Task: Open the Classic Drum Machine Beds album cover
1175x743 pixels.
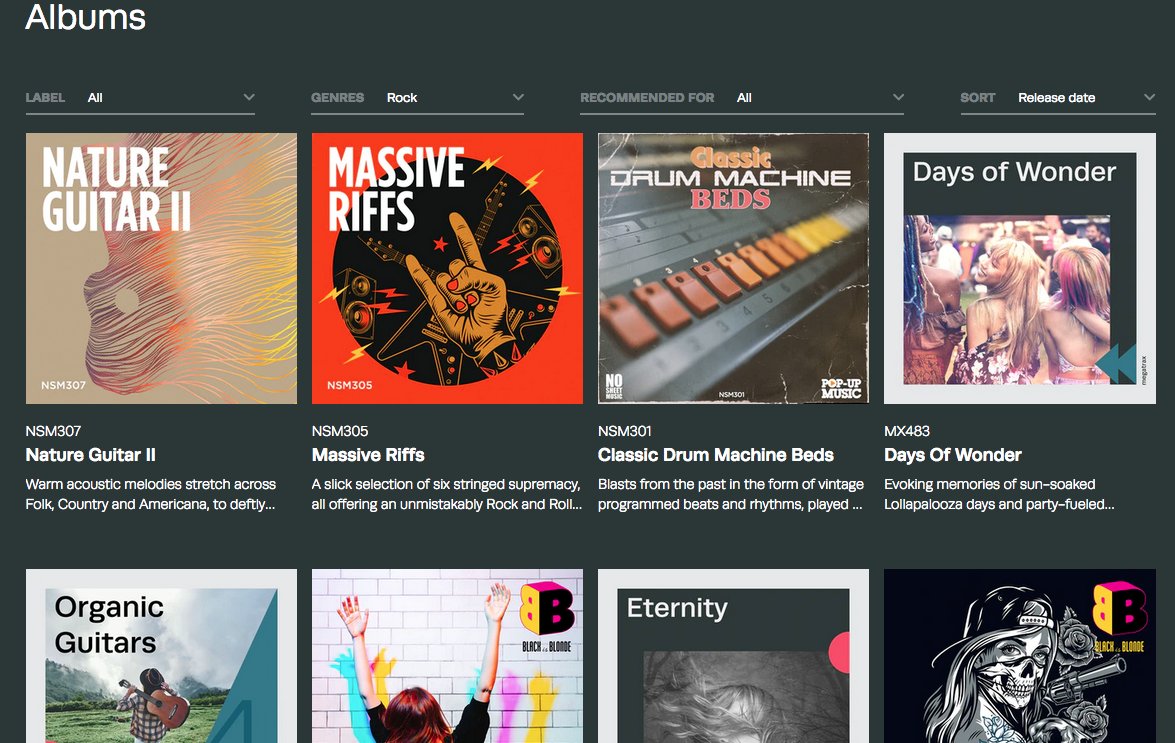Action: tap(734, 268)
